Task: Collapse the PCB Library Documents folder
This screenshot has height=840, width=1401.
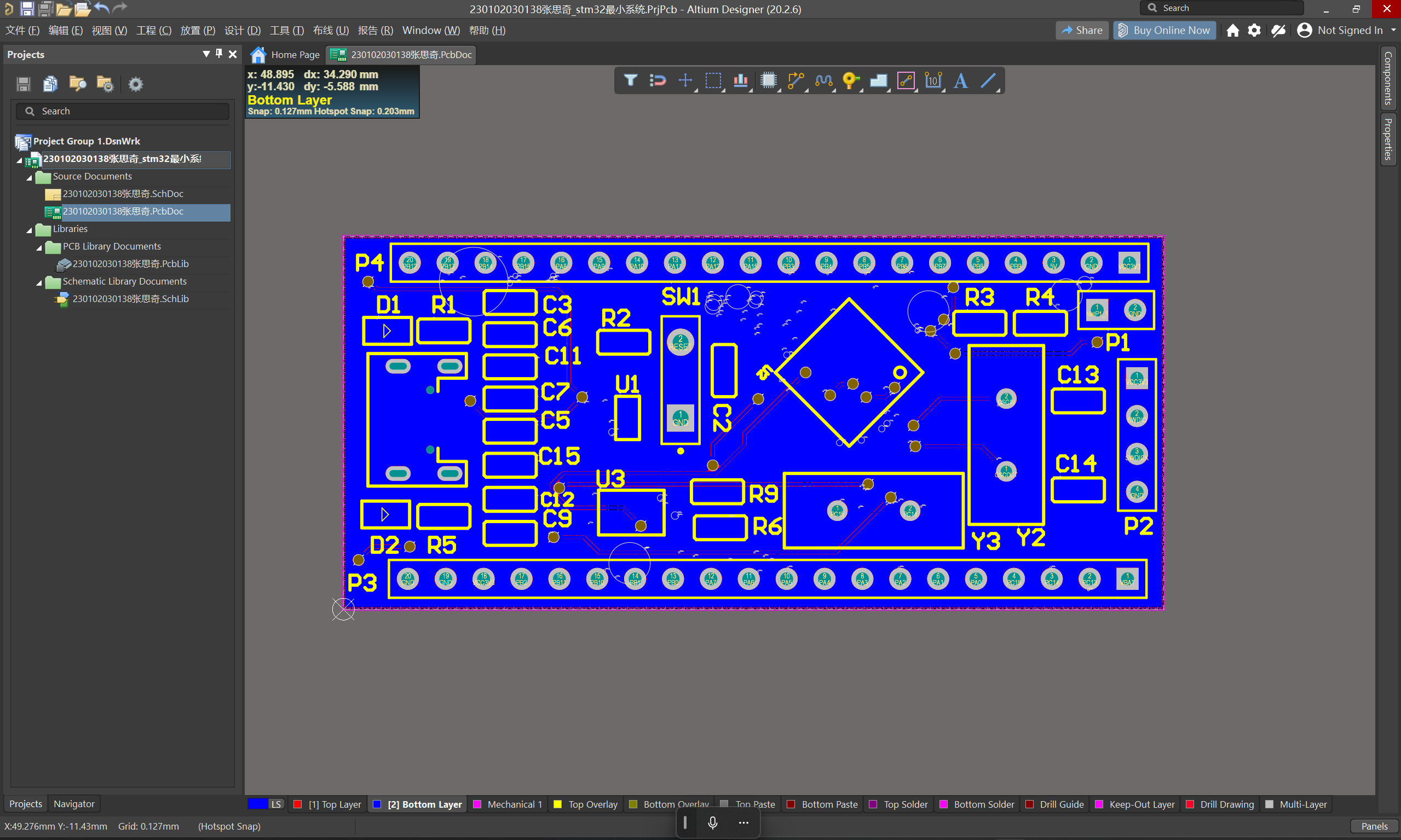Action: coord(39,248)
